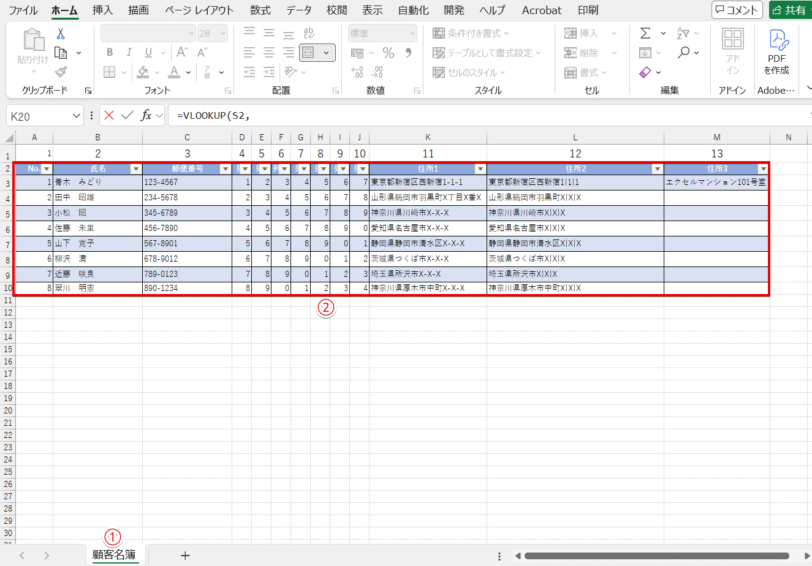Open the 数式 ribbon tab
Viewport: 812px width, 566px height.
point(260,10)
